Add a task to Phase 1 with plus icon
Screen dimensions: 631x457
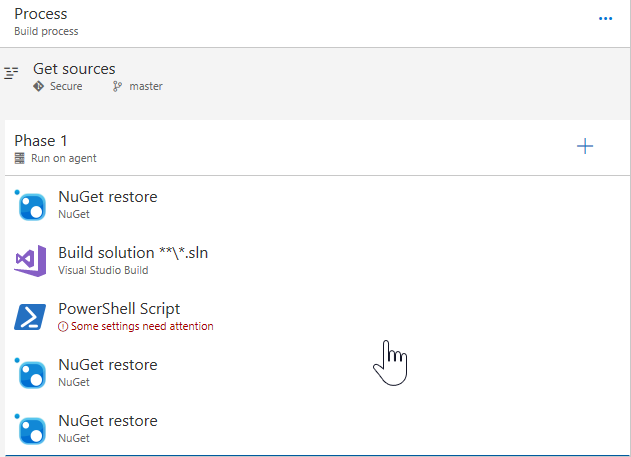coord(585,146)
